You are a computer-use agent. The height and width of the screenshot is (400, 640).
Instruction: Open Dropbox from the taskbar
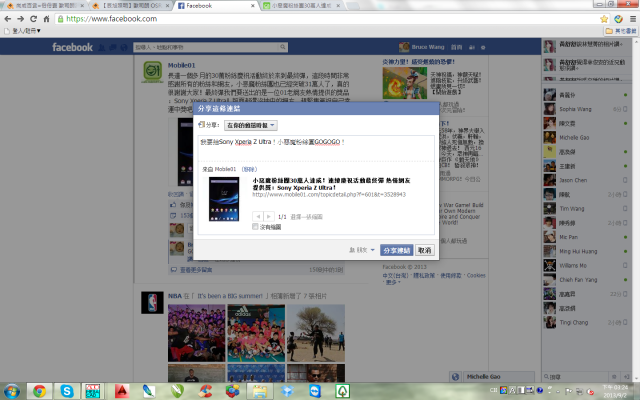click(x=287, y=391)
